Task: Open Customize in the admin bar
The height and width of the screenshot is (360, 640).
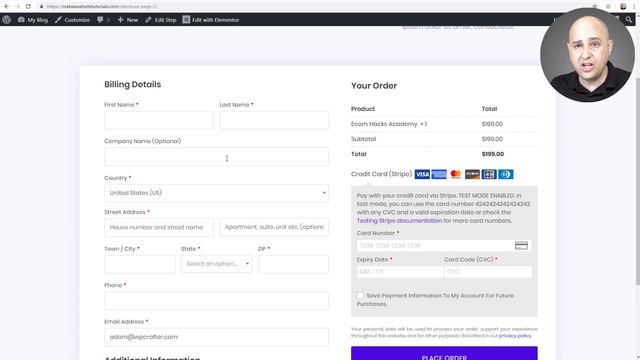Action: 72,20
